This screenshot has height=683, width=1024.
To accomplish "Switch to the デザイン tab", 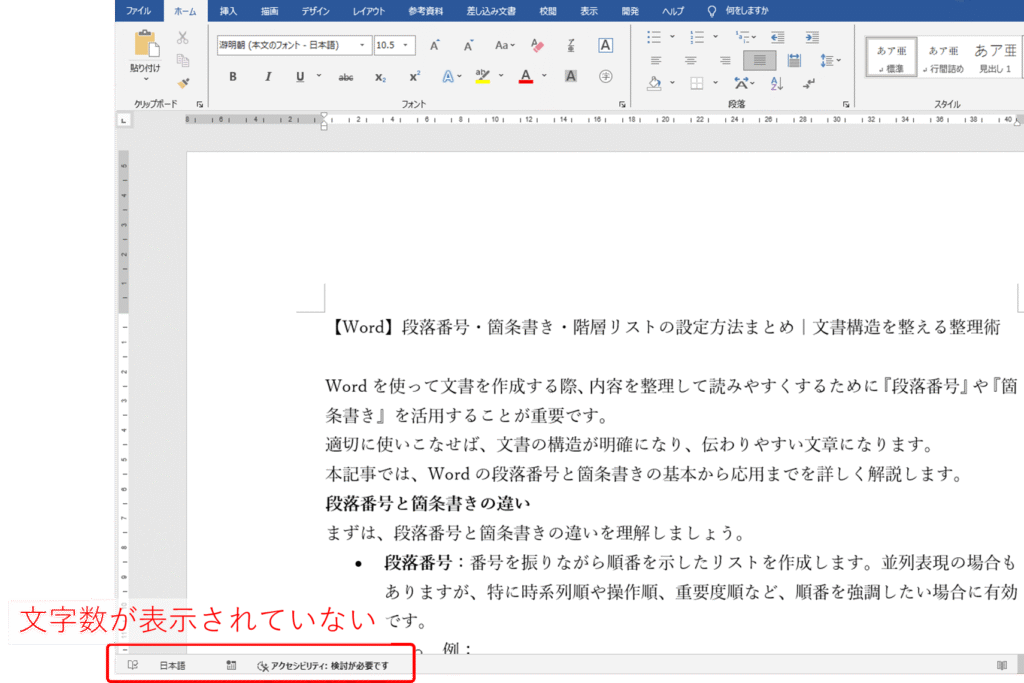I will click(x=315, y=11).
